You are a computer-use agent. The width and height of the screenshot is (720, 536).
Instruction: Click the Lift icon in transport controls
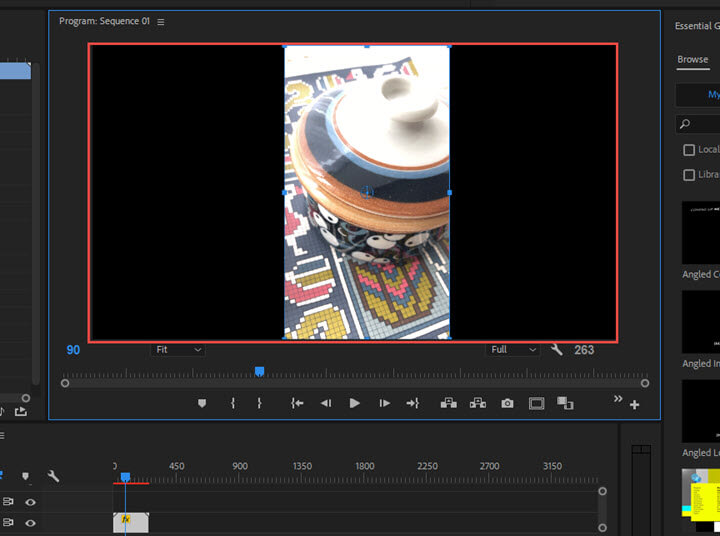[449, 403]
